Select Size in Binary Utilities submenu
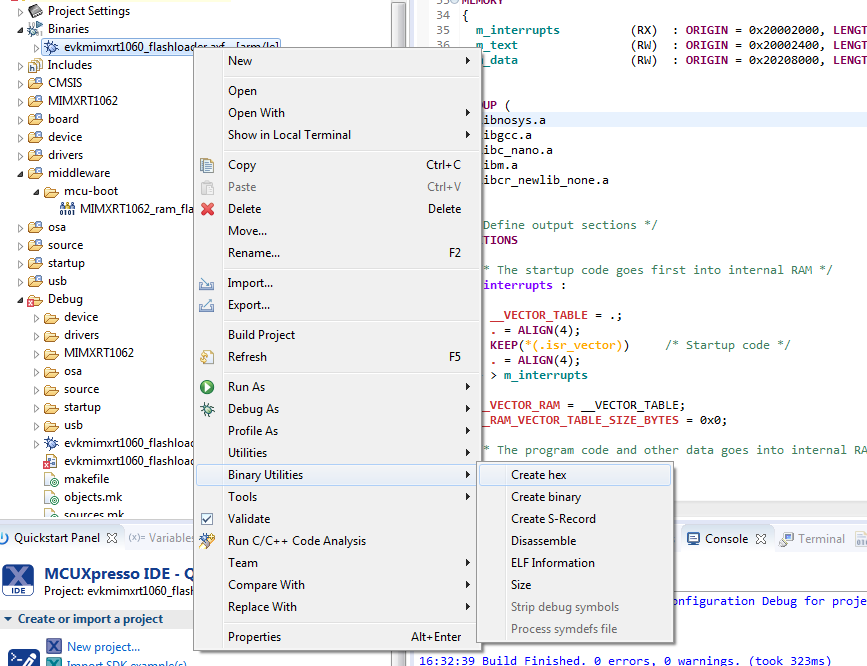 point(575,585)
